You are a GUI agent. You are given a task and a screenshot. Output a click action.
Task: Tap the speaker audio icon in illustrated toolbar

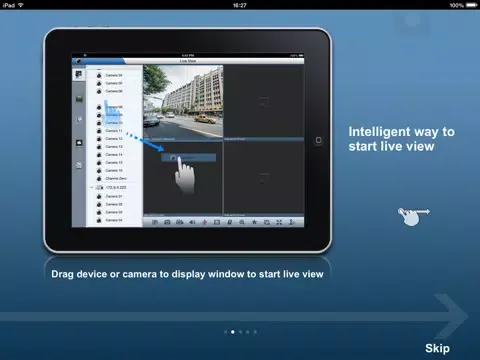192,222
